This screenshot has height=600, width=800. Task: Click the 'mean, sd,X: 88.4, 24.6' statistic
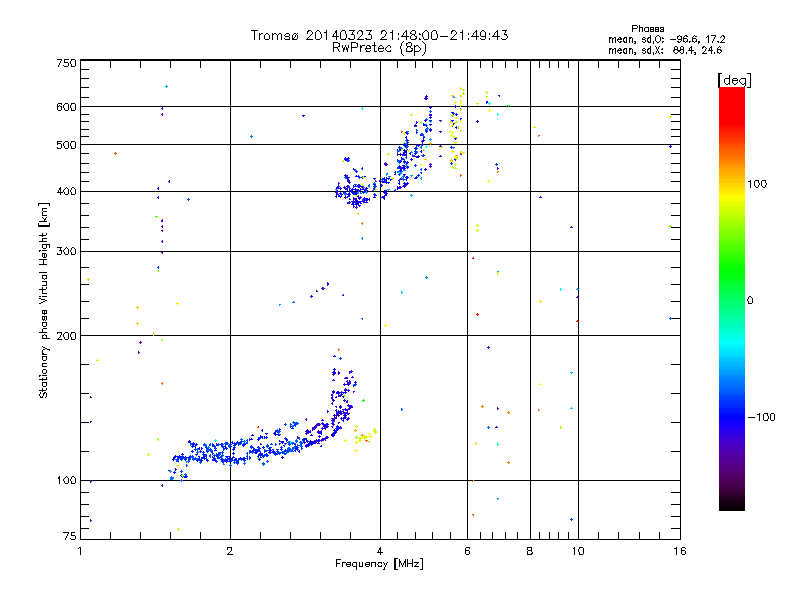665,50
